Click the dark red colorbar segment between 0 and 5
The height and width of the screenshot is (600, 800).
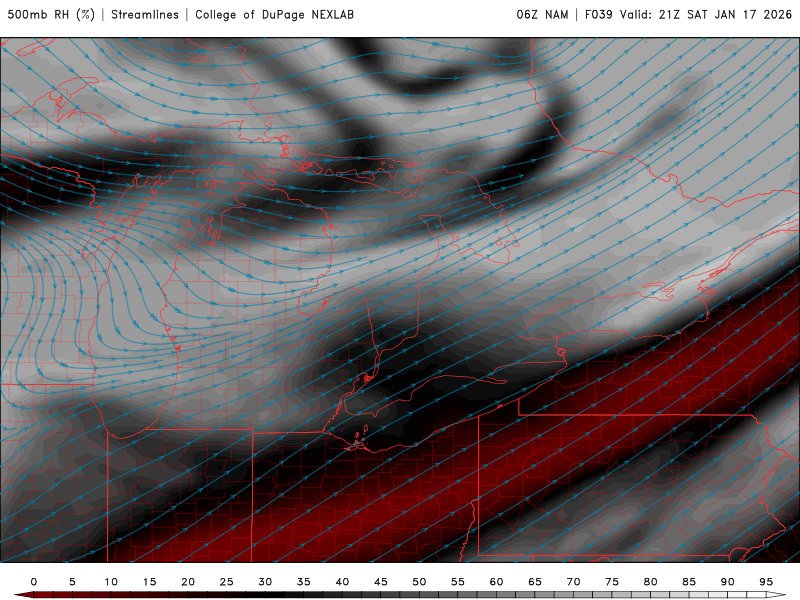click(x=53, y=595)
